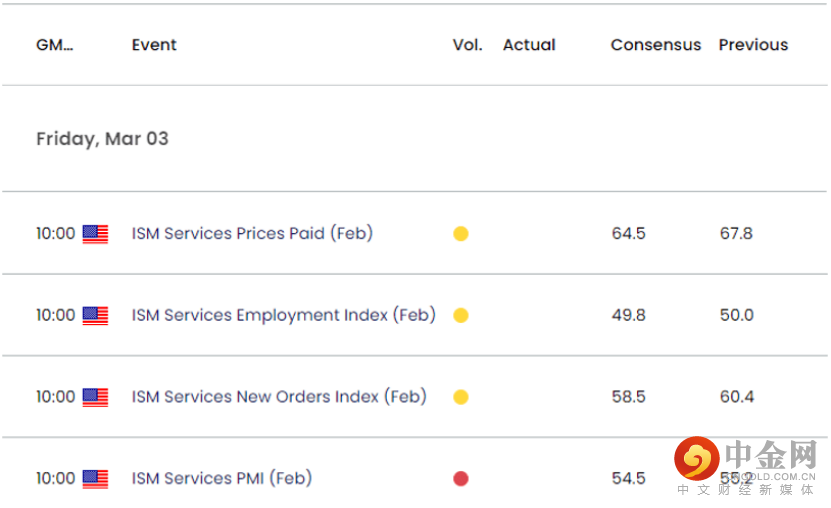
Task: Open ISM Services New Orders Index (Feb) event
Action: [279, 397]
